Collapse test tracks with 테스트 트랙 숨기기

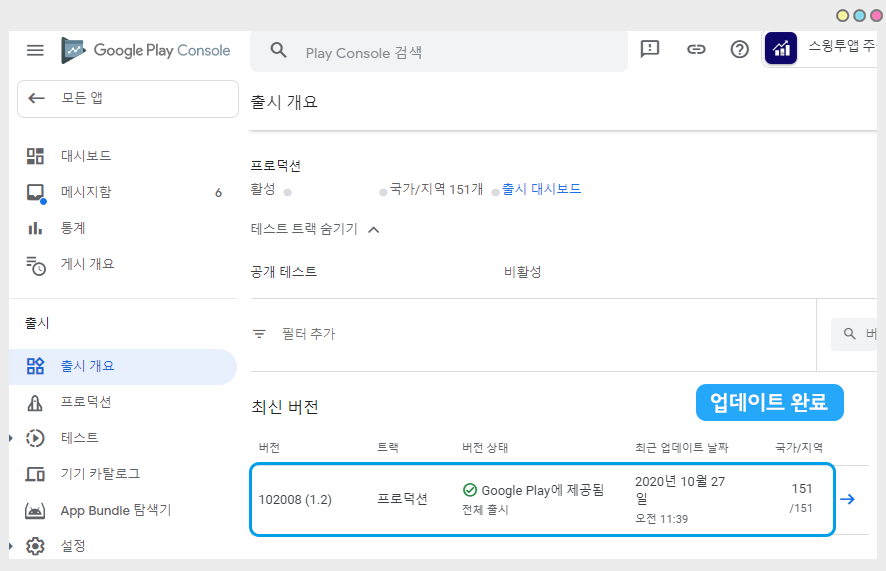point(316,229)
